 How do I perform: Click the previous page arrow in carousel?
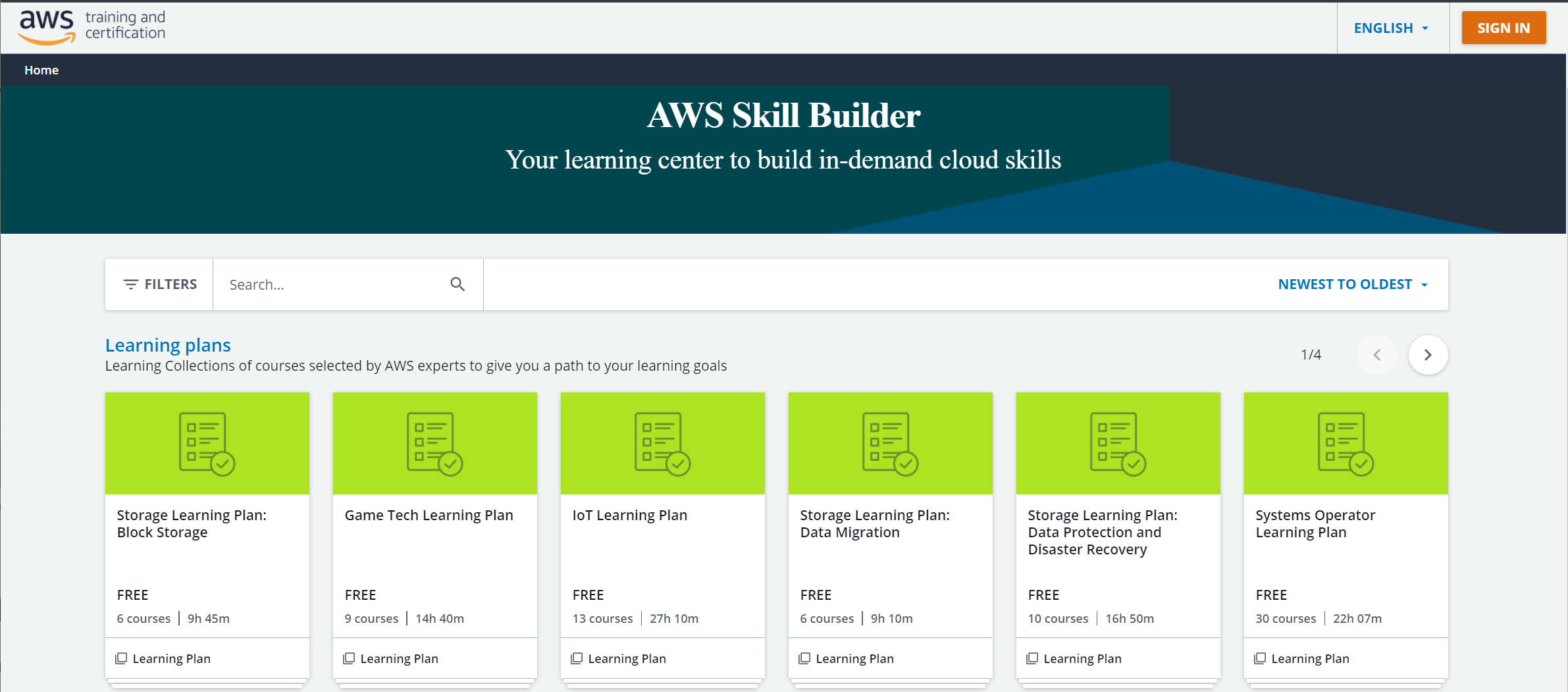pyautogui.click(x=1376, y=355)
